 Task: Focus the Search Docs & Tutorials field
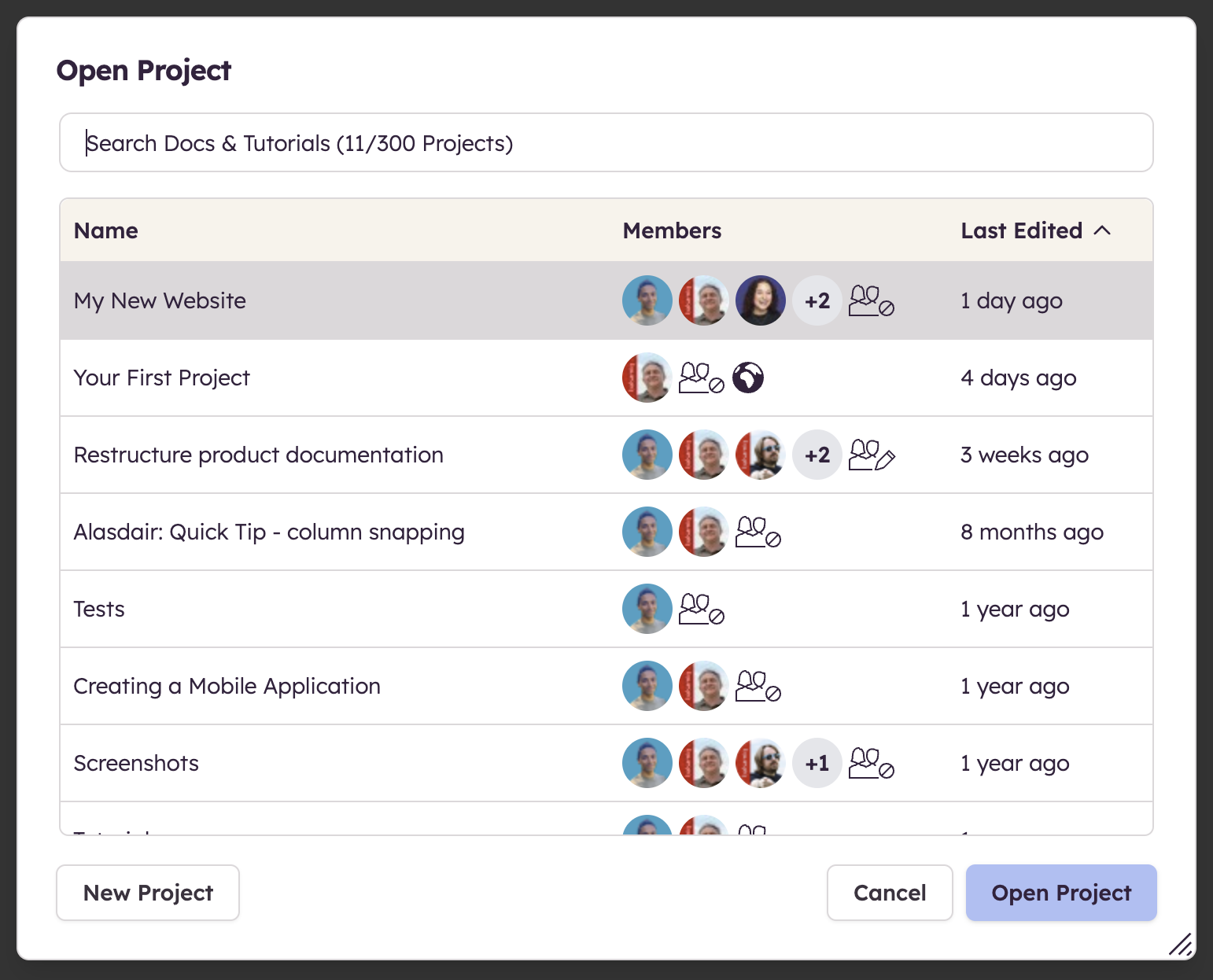pos(606,143)
